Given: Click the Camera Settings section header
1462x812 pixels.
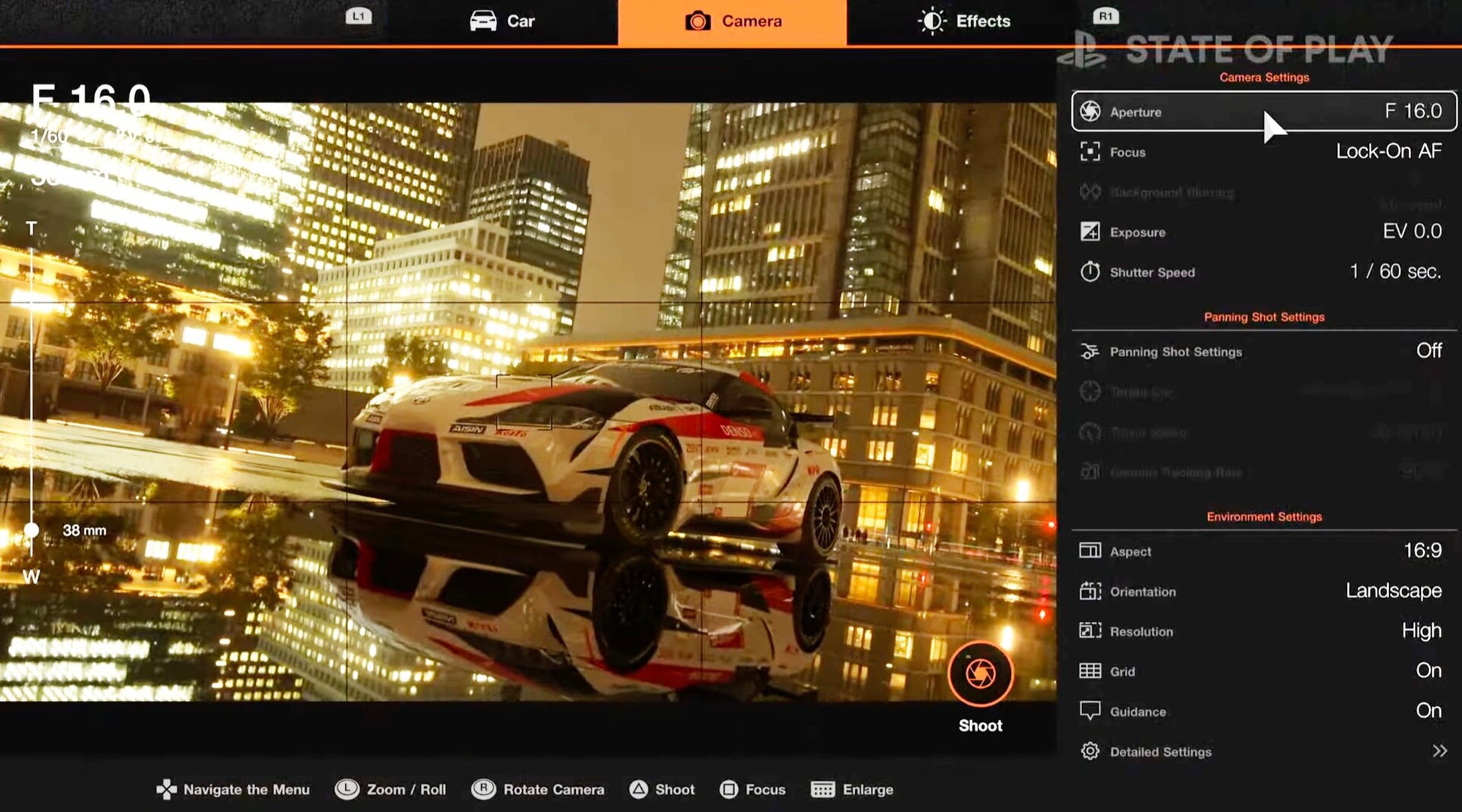Looking at the screenshot, I should (x=1264, y=78).
